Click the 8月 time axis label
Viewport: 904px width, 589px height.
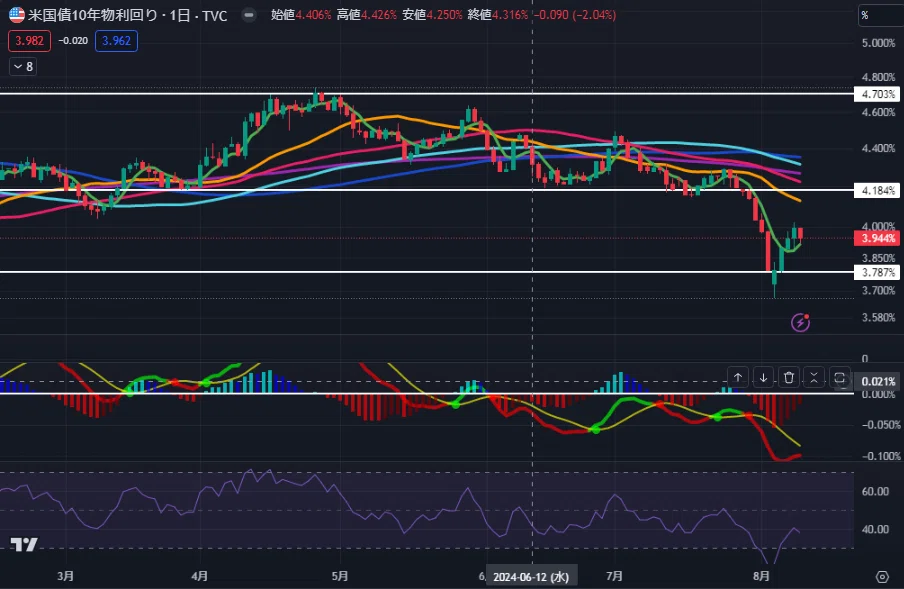[761, 576]
